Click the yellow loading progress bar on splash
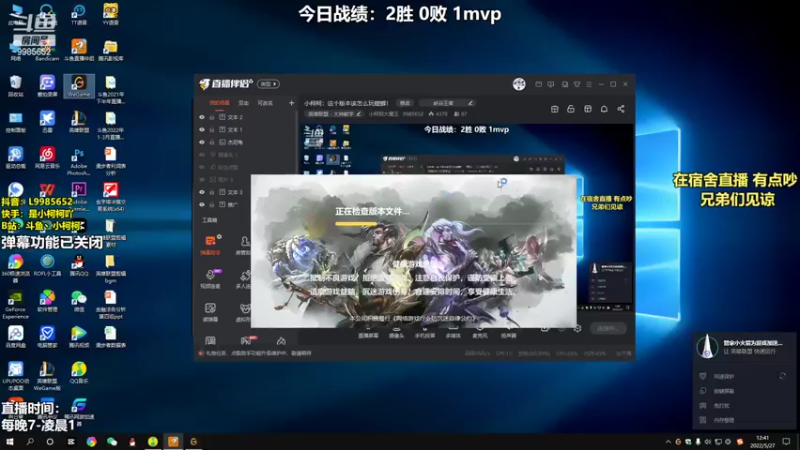 [356, 223]
